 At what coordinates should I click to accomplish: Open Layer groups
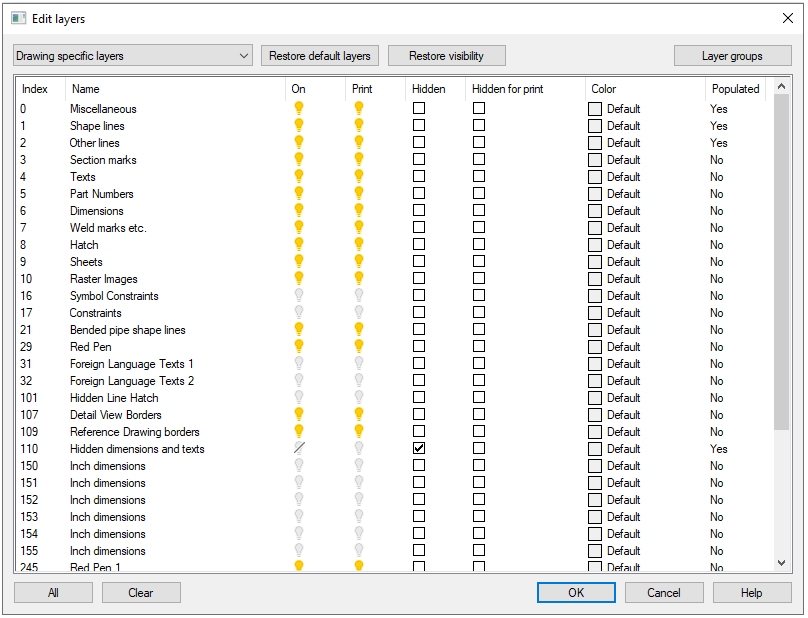point(733,56)
